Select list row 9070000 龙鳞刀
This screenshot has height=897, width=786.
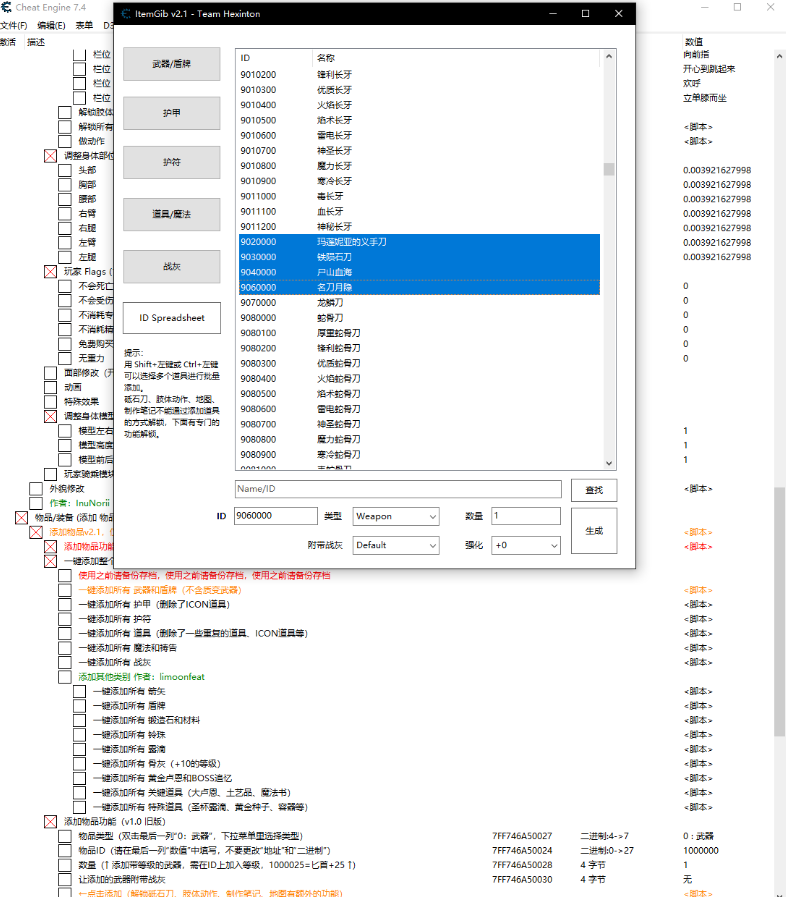click(419, 303)
